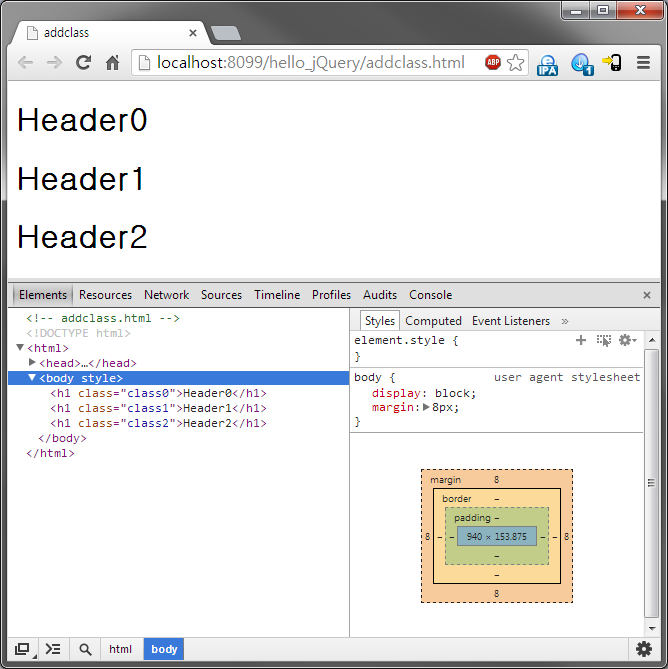The image size is (668, 669).
Task: Open the Audits panel
Action: pyautogui.click(x=380, y=295)
